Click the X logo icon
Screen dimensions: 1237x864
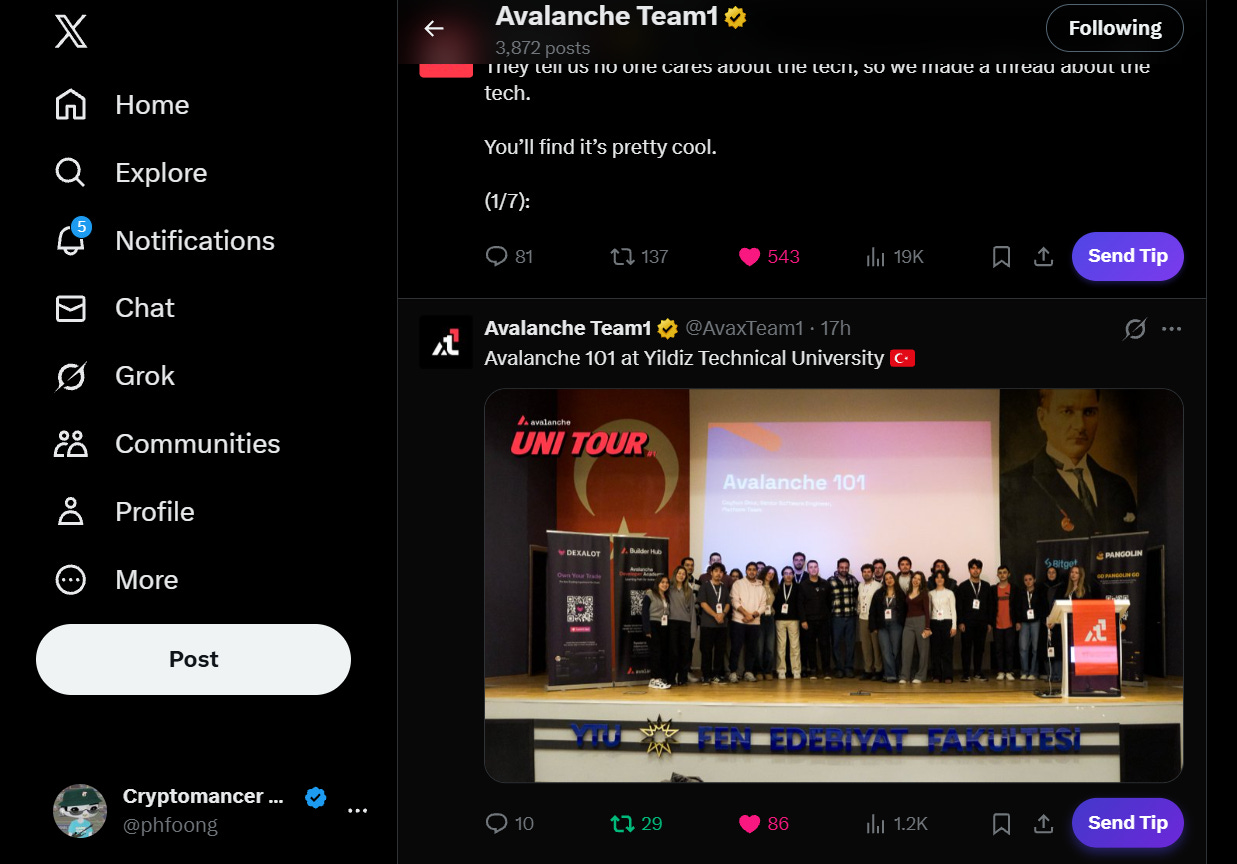[x=71, y=31]
